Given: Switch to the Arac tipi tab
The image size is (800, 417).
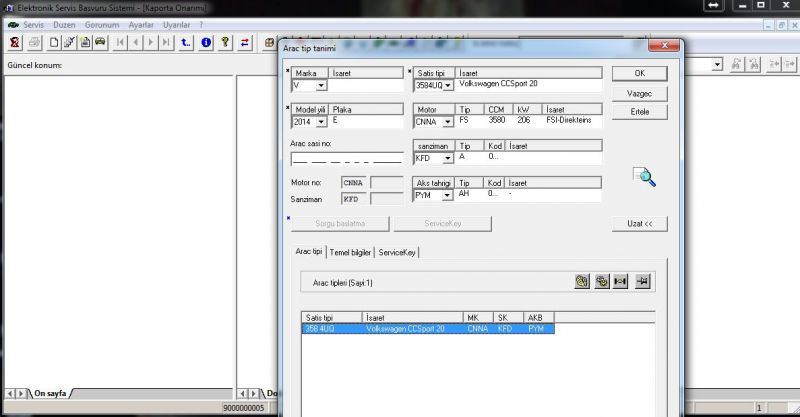Looking at the screenshot, I should [x=309, y=252].
